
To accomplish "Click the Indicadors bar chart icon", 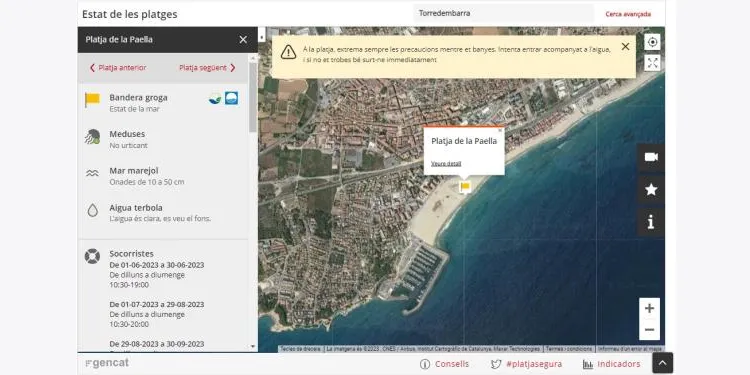I will (588, 364).
